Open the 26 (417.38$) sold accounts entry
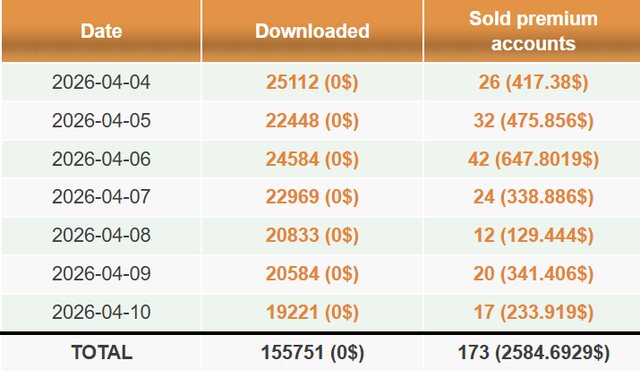 (533, 82)
